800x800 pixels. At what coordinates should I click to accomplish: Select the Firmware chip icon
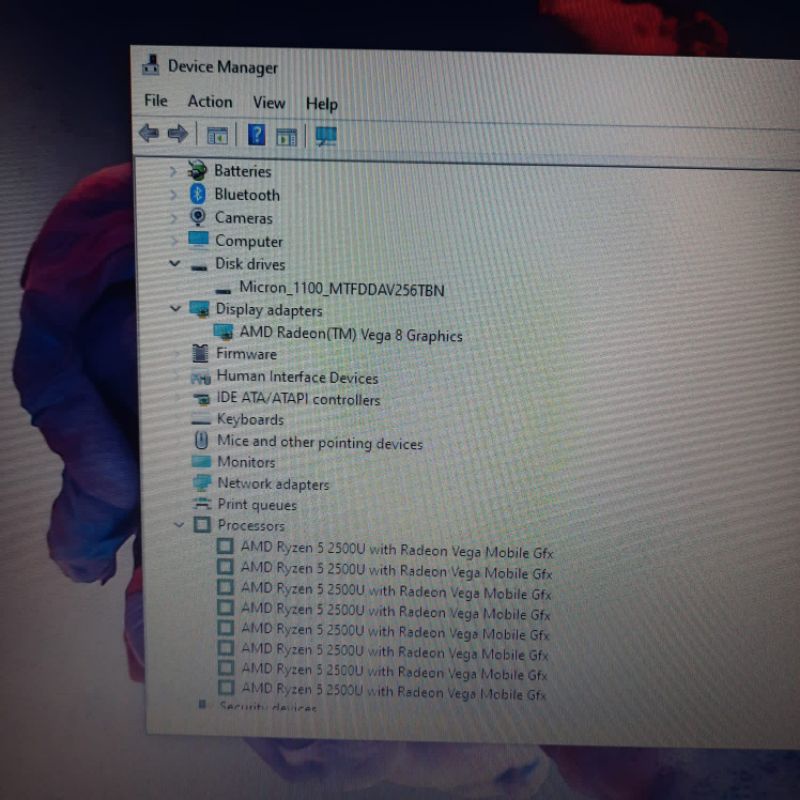coord(200,353)
